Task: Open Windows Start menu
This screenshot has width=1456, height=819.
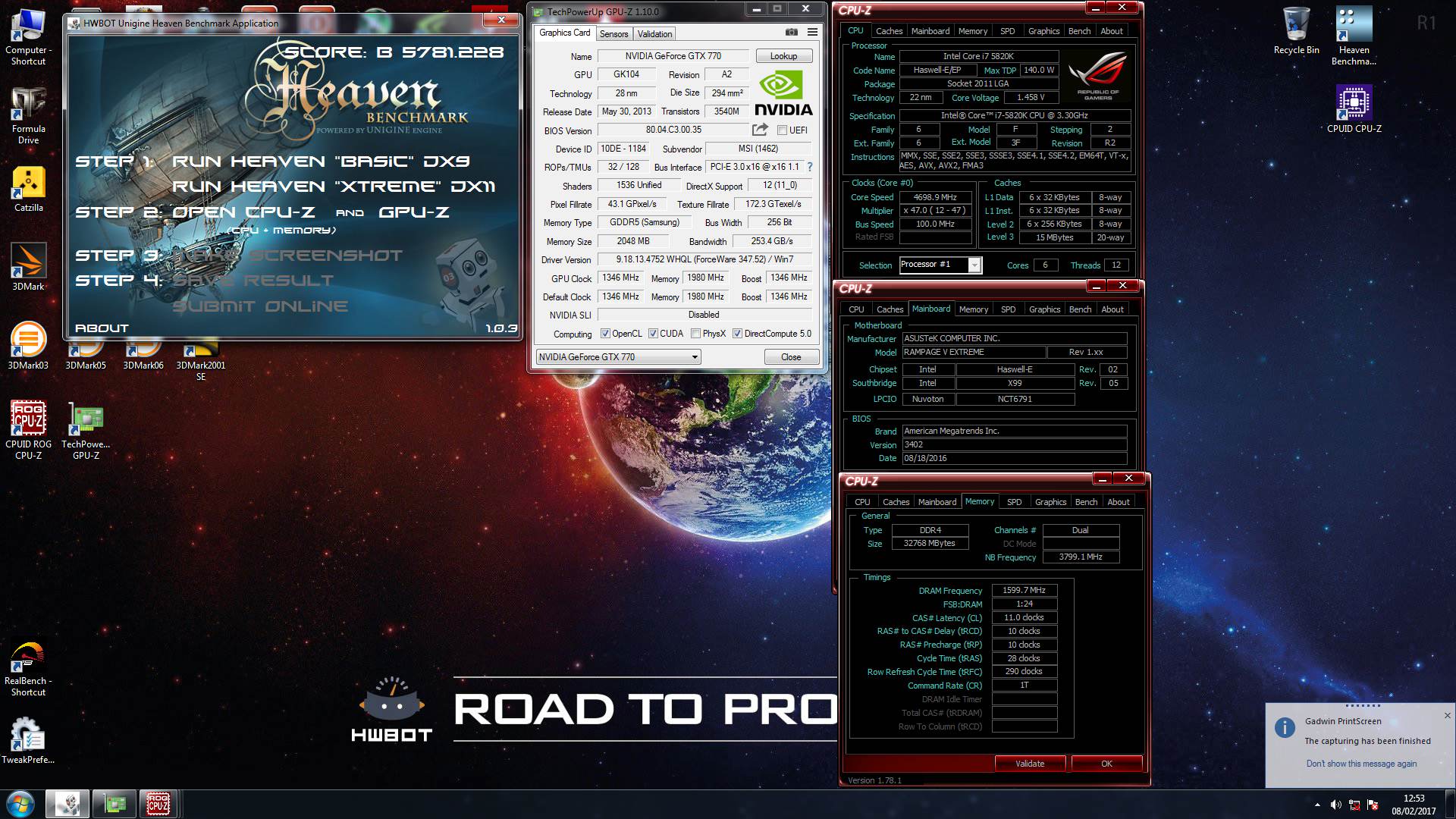Action: (x=20, y=803)
